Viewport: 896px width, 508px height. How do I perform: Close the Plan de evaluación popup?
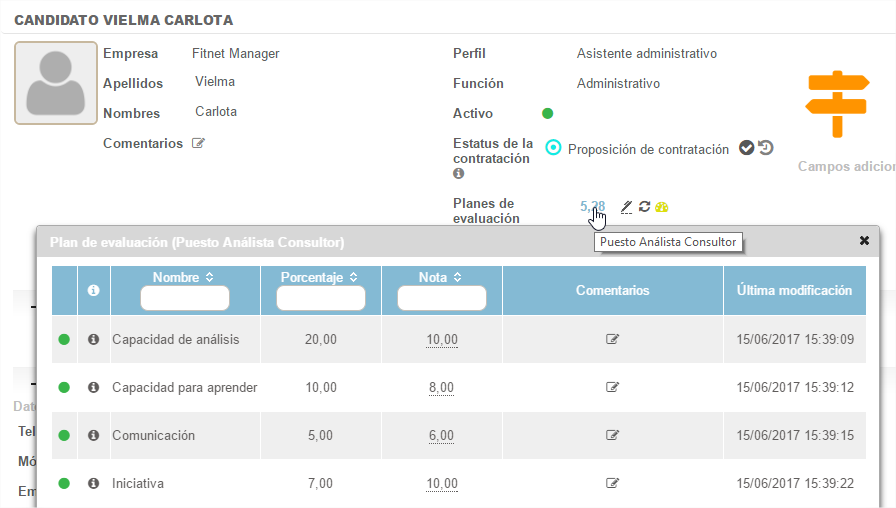(x=864, y=241)
